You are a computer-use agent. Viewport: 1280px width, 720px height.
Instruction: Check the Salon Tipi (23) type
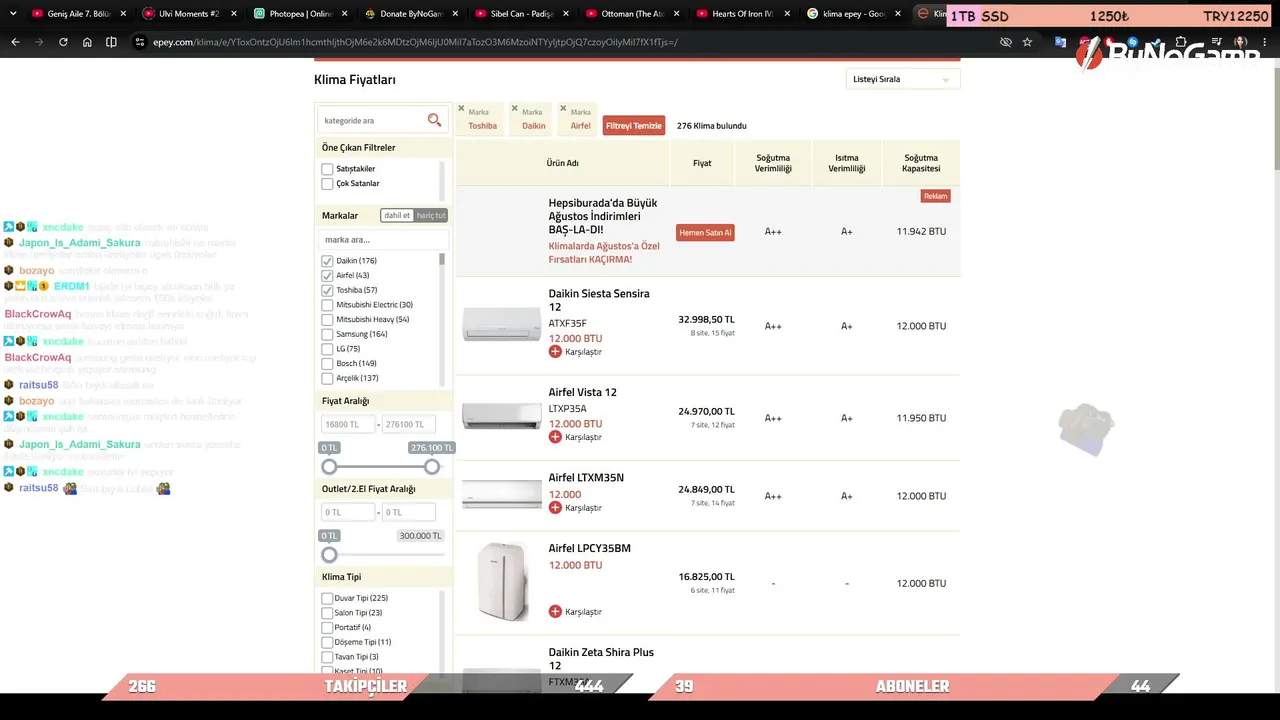coord(327,613)
